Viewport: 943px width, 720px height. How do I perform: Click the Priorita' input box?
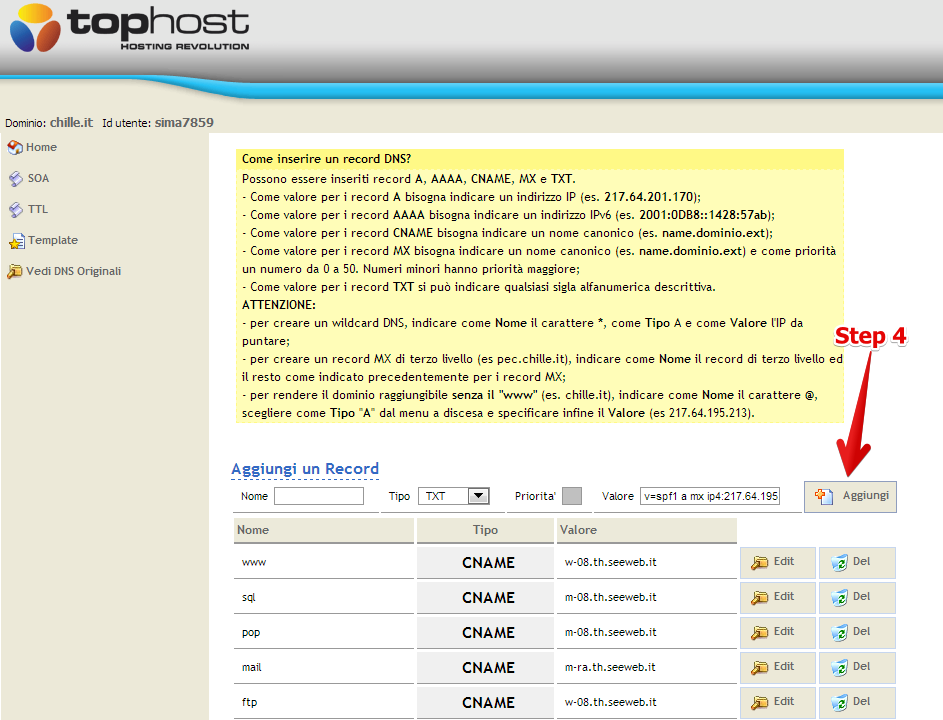[x=569, y=496]
